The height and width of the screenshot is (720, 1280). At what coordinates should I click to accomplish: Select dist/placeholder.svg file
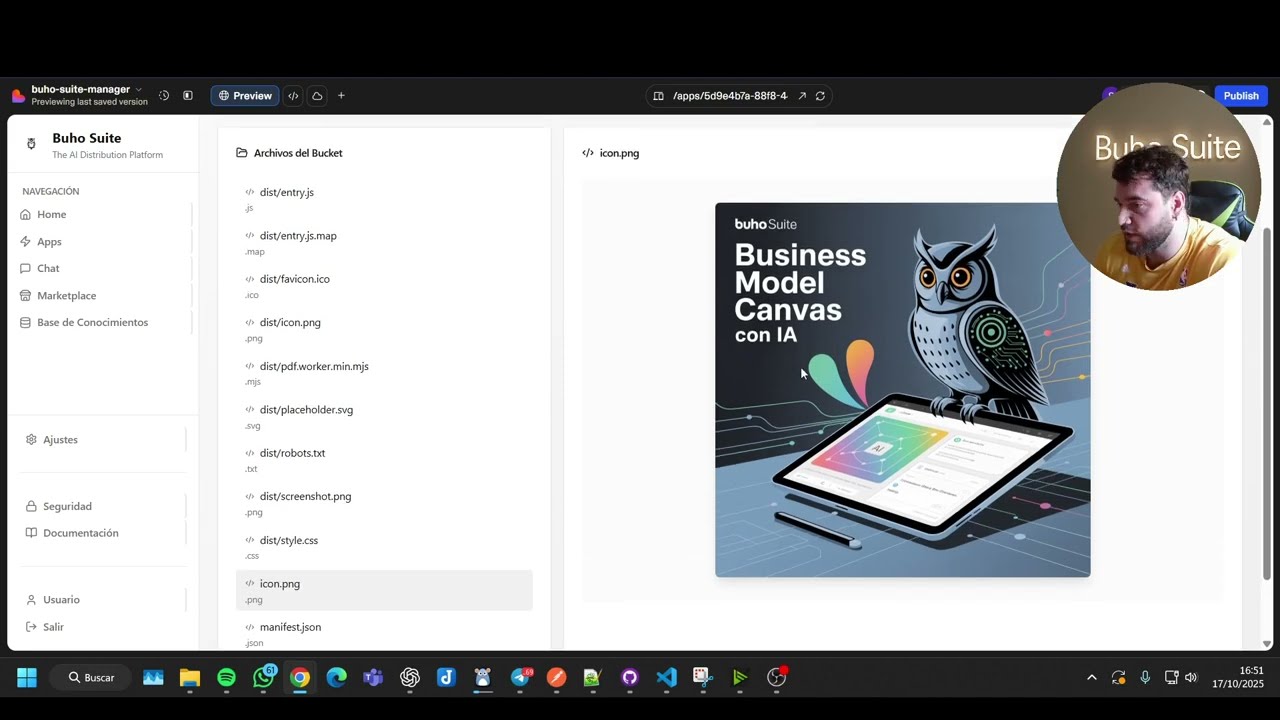tap(384, 417)
